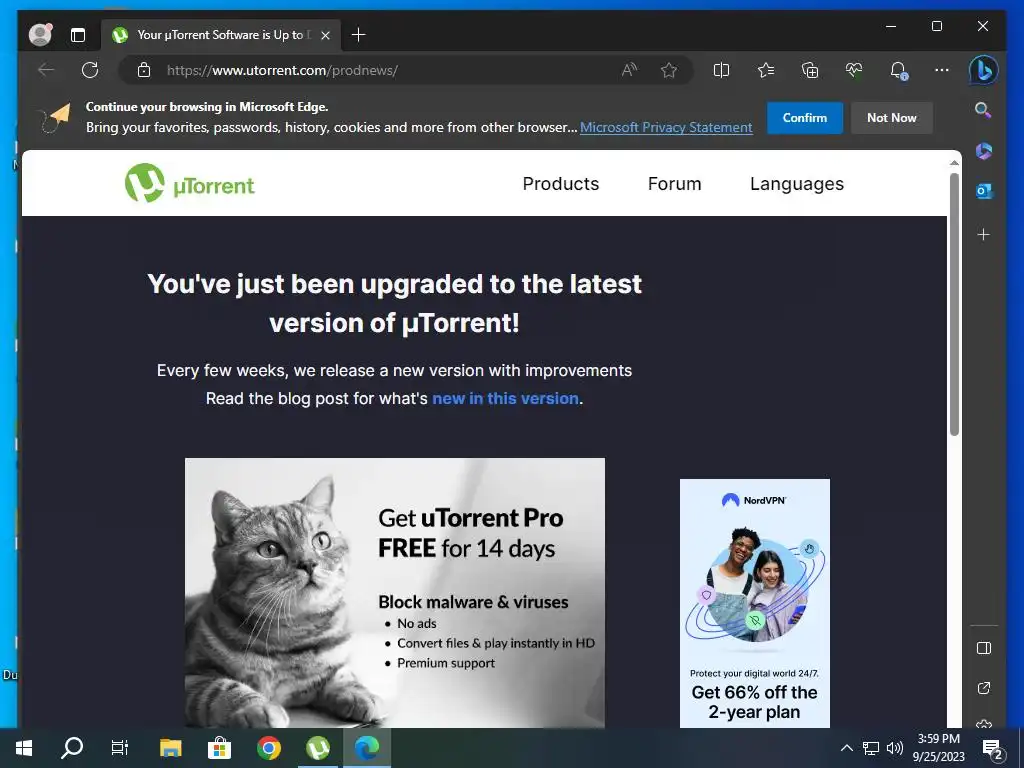
Task: Open the sidebar Search icon
Action: click(984, 110)
